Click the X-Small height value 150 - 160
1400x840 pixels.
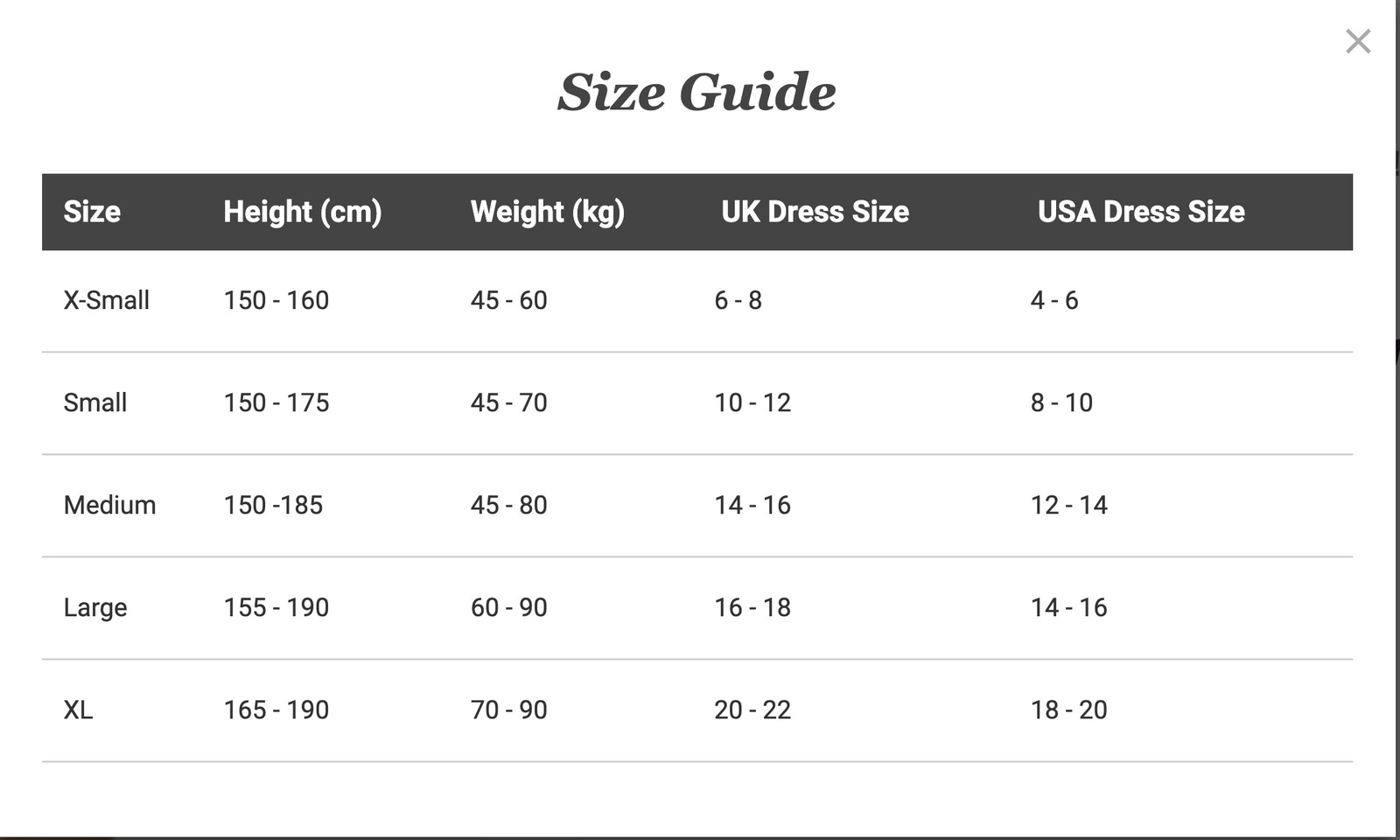(x=276, y=300)
